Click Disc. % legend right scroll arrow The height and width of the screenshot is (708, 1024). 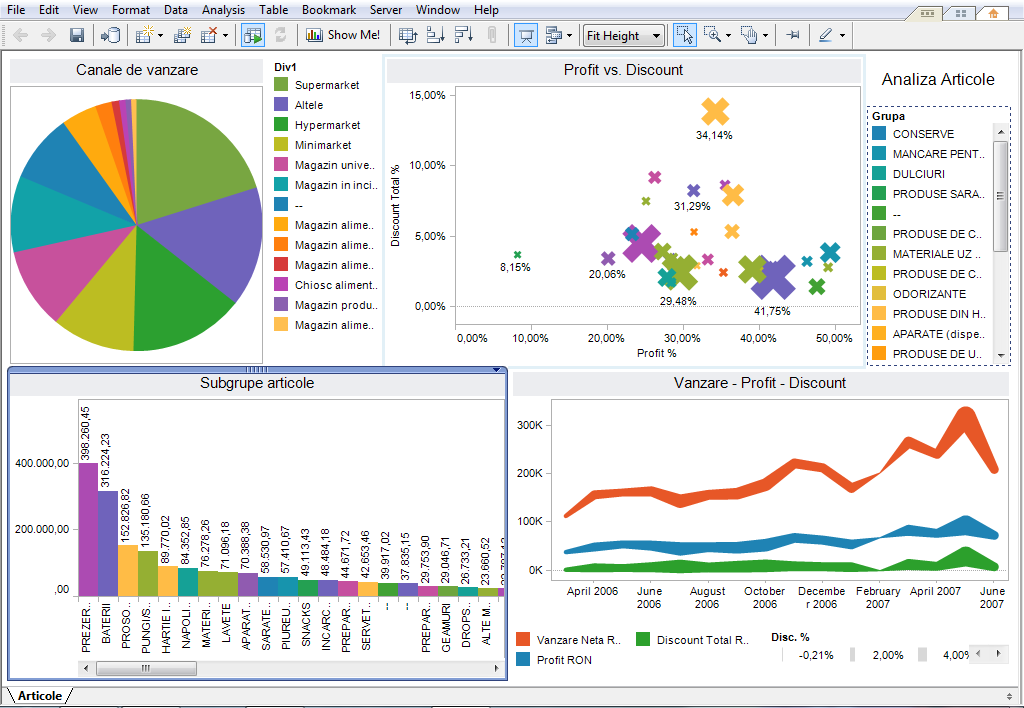(999, 654)
